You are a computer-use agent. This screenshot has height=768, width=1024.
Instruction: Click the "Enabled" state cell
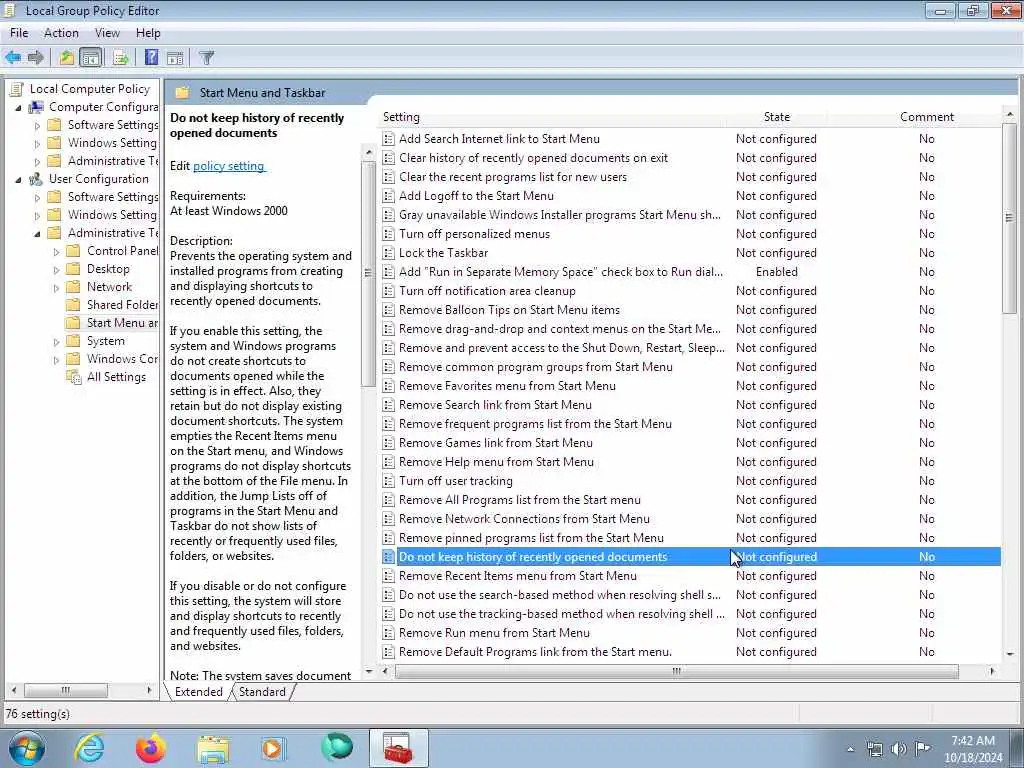tap(776, 272)
